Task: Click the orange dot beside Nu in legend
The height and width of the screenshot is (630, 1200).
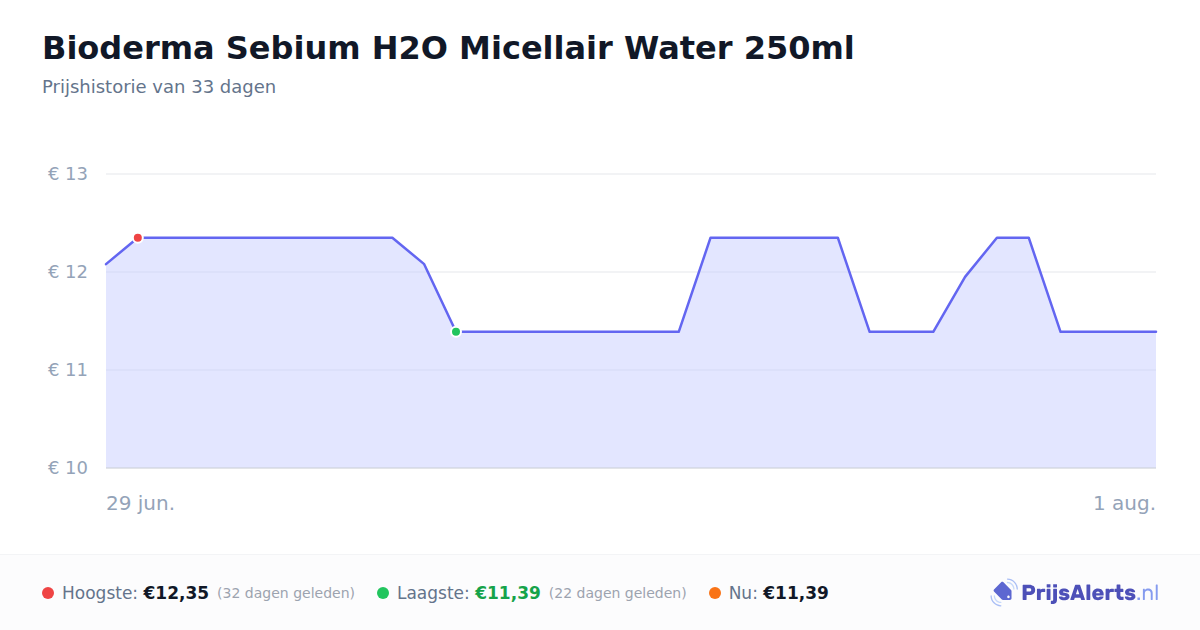Action: (x=715, y=593)
